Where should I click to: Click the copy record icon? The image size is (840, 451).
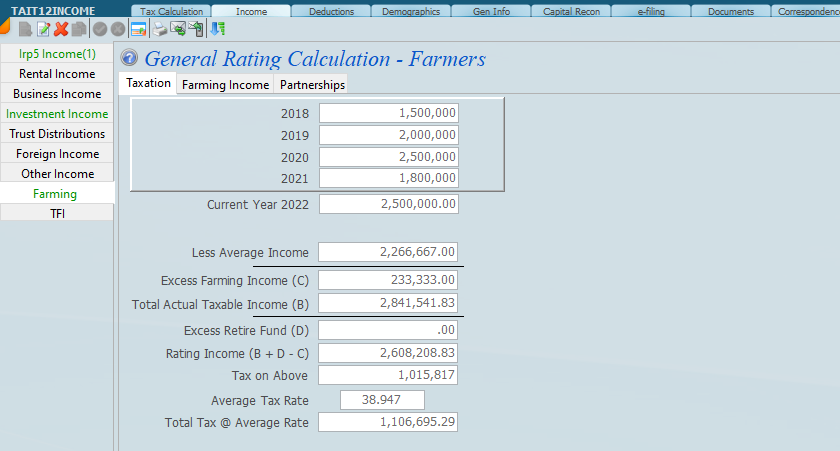click(79, 30)
